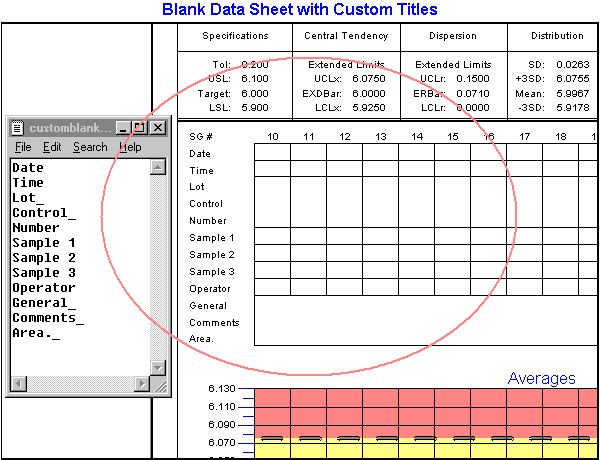
Task: Click the 'Operator' text line in Notepad
Action: point(43,288)
